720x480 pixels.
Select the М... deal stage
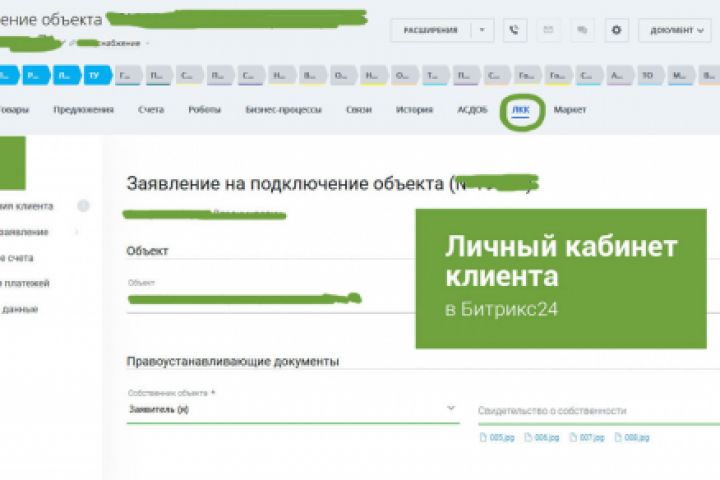(x=680, y=75)
